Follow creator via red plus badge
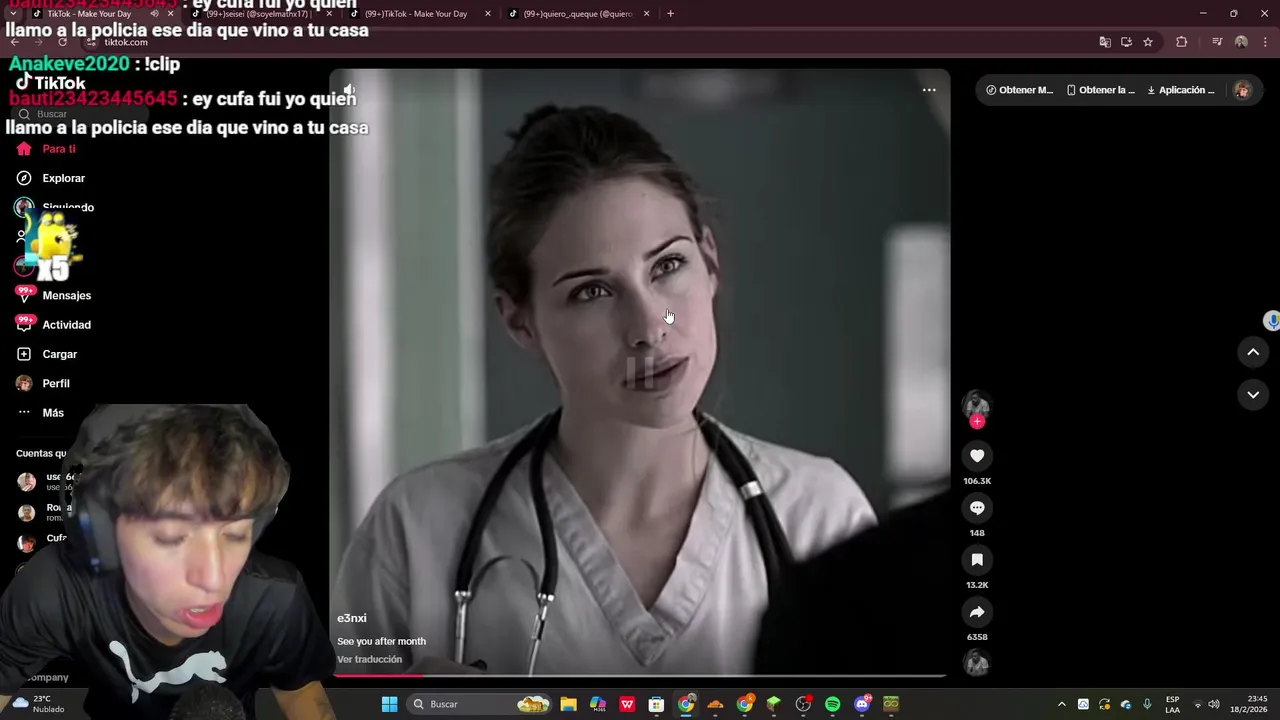1280x720 pixels. tap(977, 422)
